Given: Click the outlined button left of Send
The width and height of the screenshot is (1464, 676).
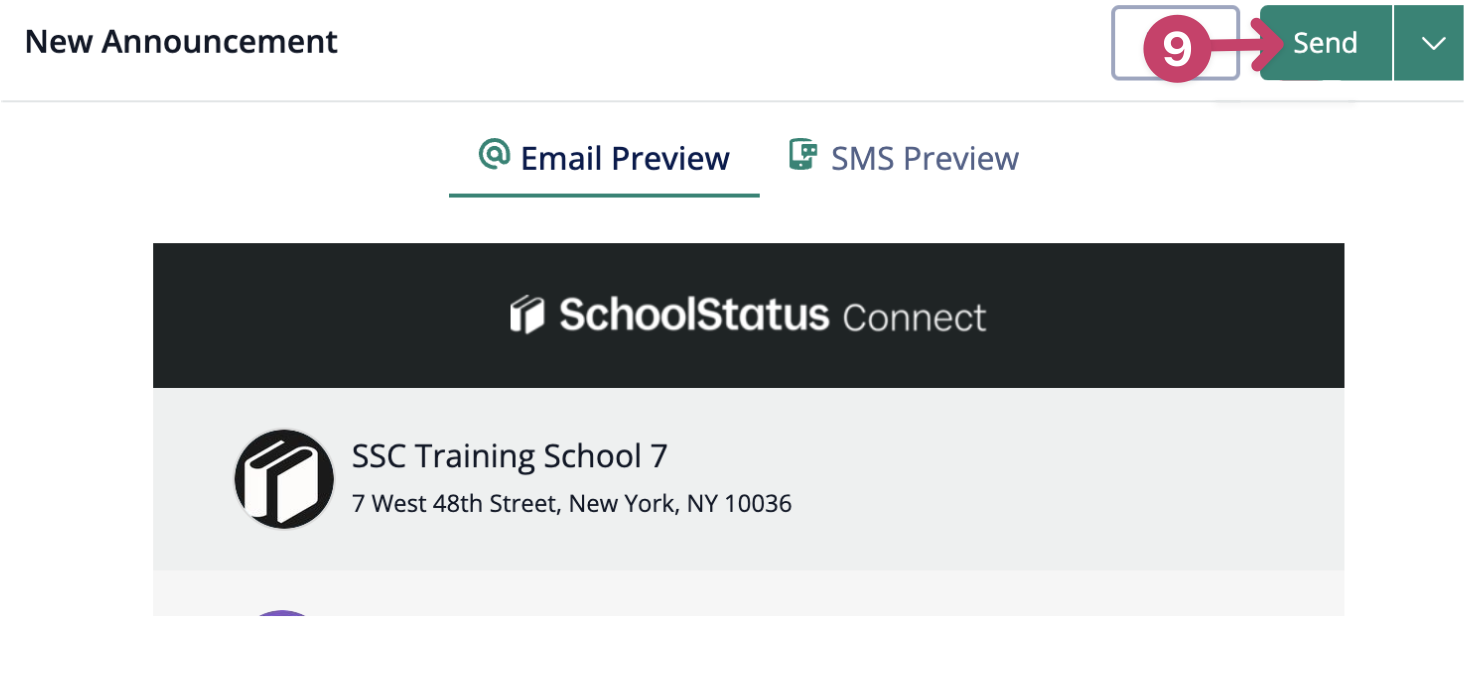Looking at the screenshot, I should [x=1176, y=43].
